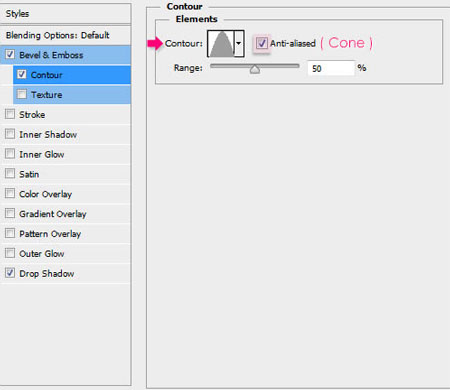Viewport: 450px width, 390px height.
Task: Enable the Satin checkbox
Action: pyautogui.click(x=10, y=174)
